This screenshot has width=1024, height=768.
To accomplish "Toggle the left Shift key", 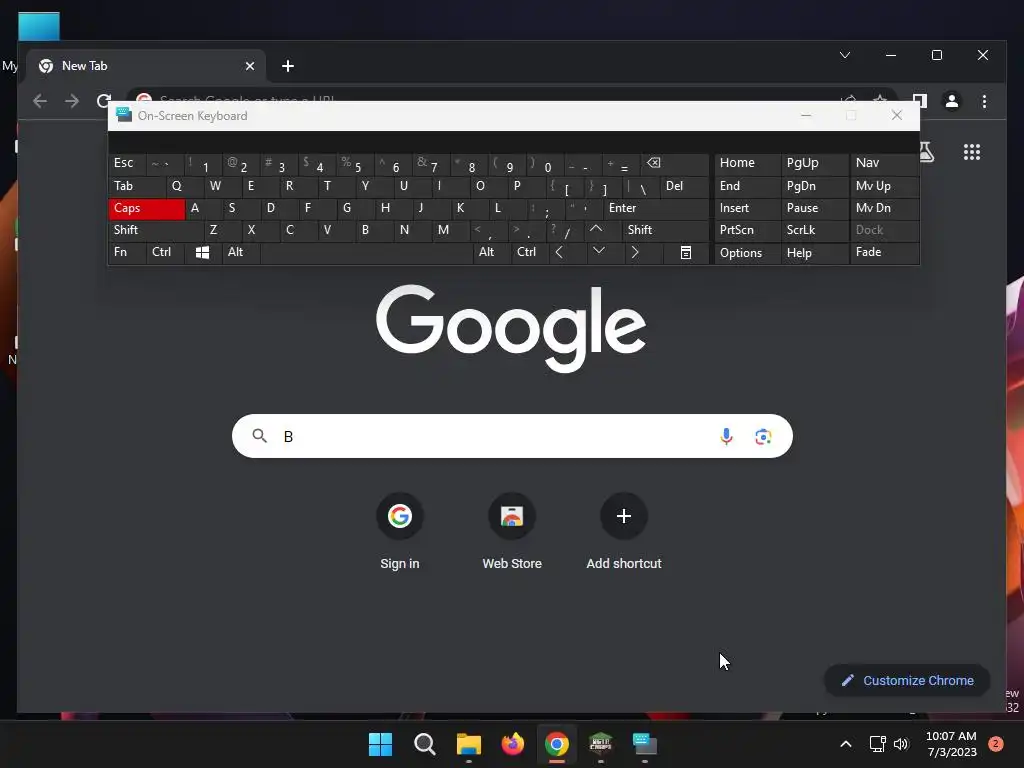I will [x=155, y=230].
